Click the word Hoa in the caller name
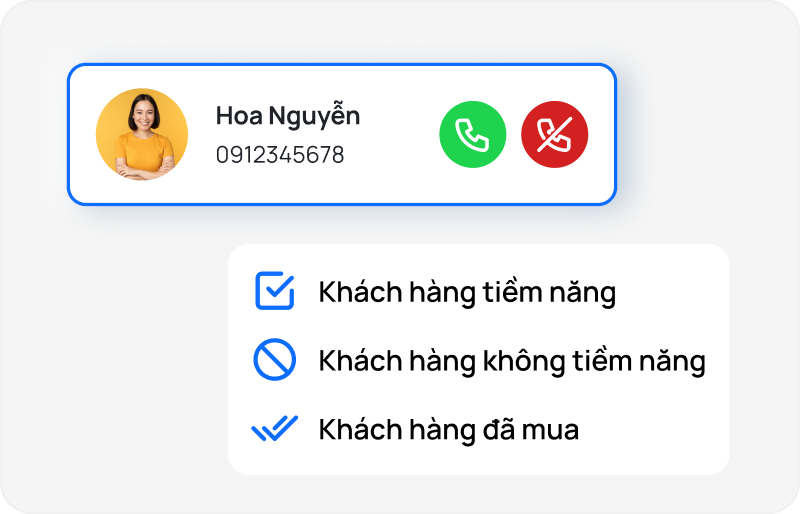Image resolution: width=800 pixels, height=514 pixels. (239, 116)
